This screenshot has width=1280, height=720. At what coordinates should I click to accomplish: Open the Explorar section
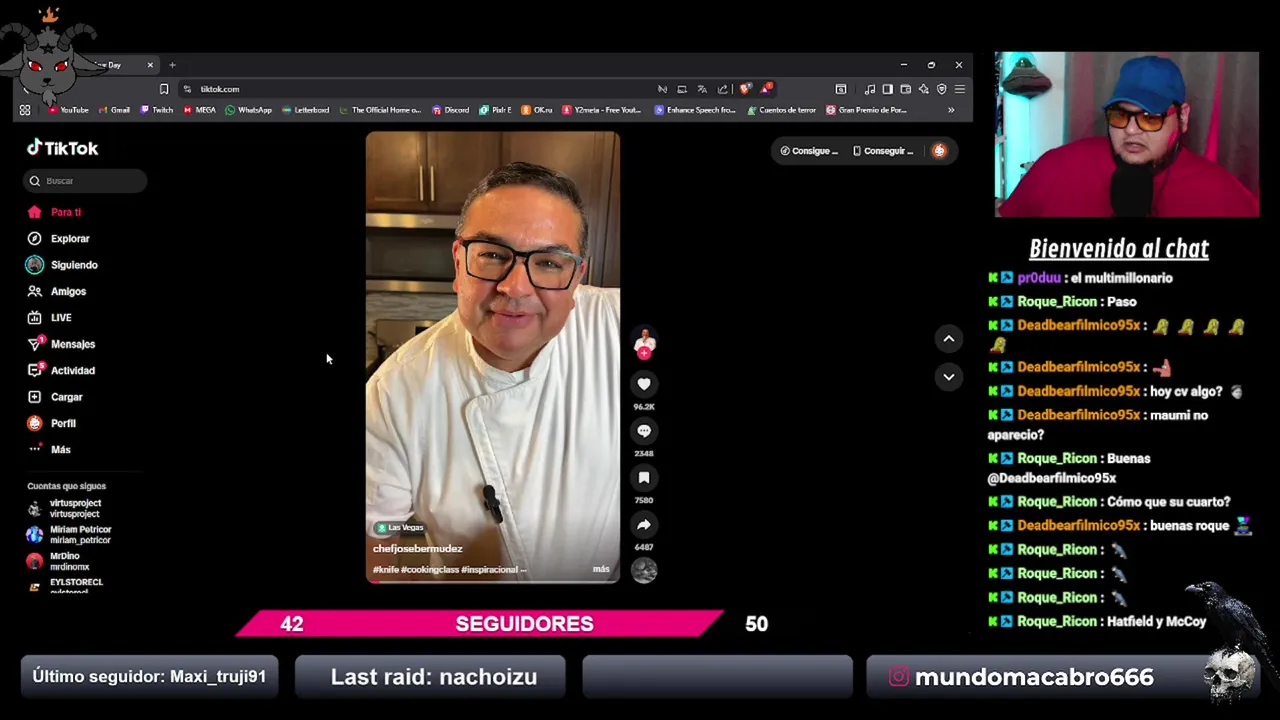[x=58, y=238]
